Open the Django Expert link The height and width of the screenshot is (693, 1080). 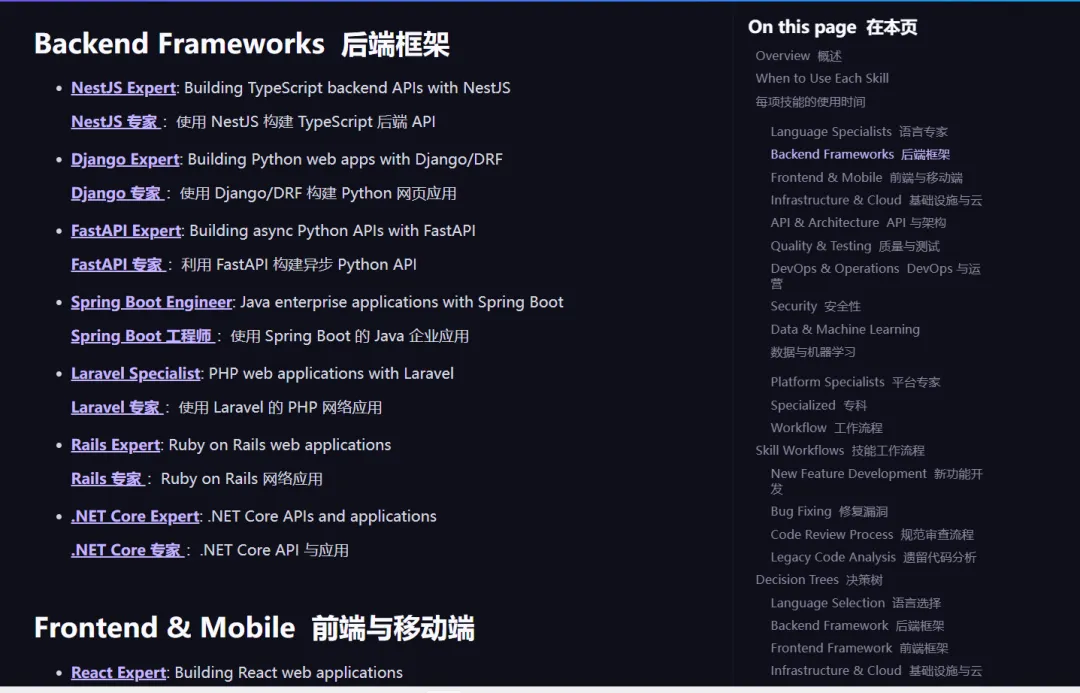coord(125,160)
